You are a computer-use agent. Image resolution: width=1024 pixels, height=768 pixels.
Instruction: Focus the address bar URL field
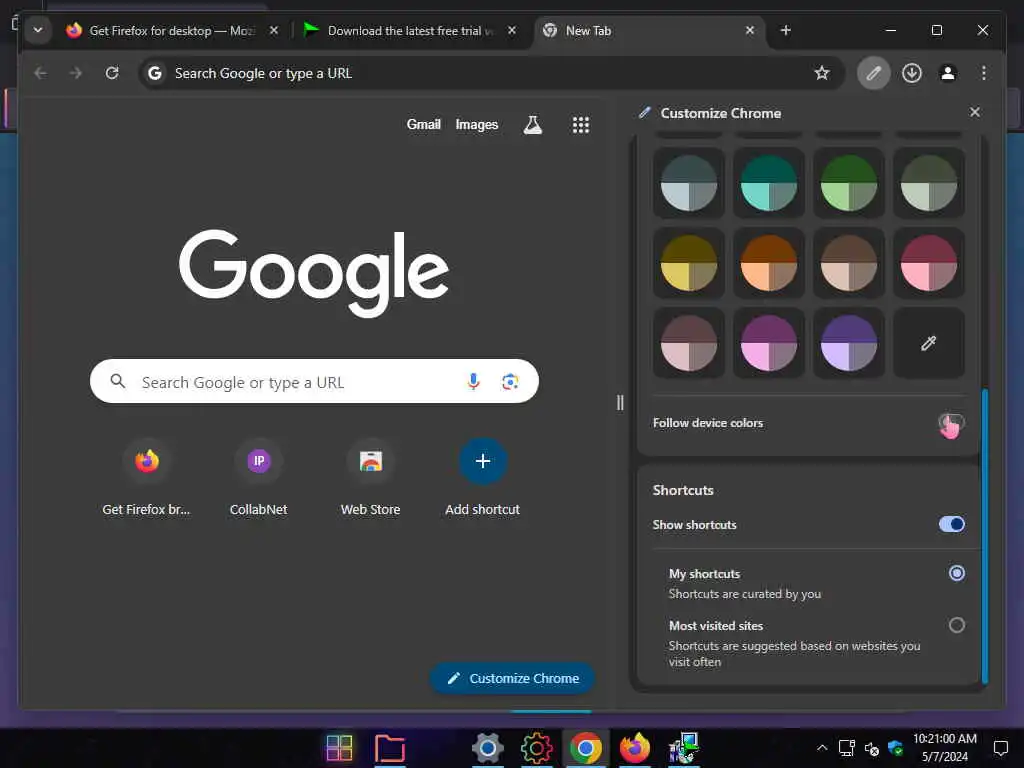tap(490, 72)
